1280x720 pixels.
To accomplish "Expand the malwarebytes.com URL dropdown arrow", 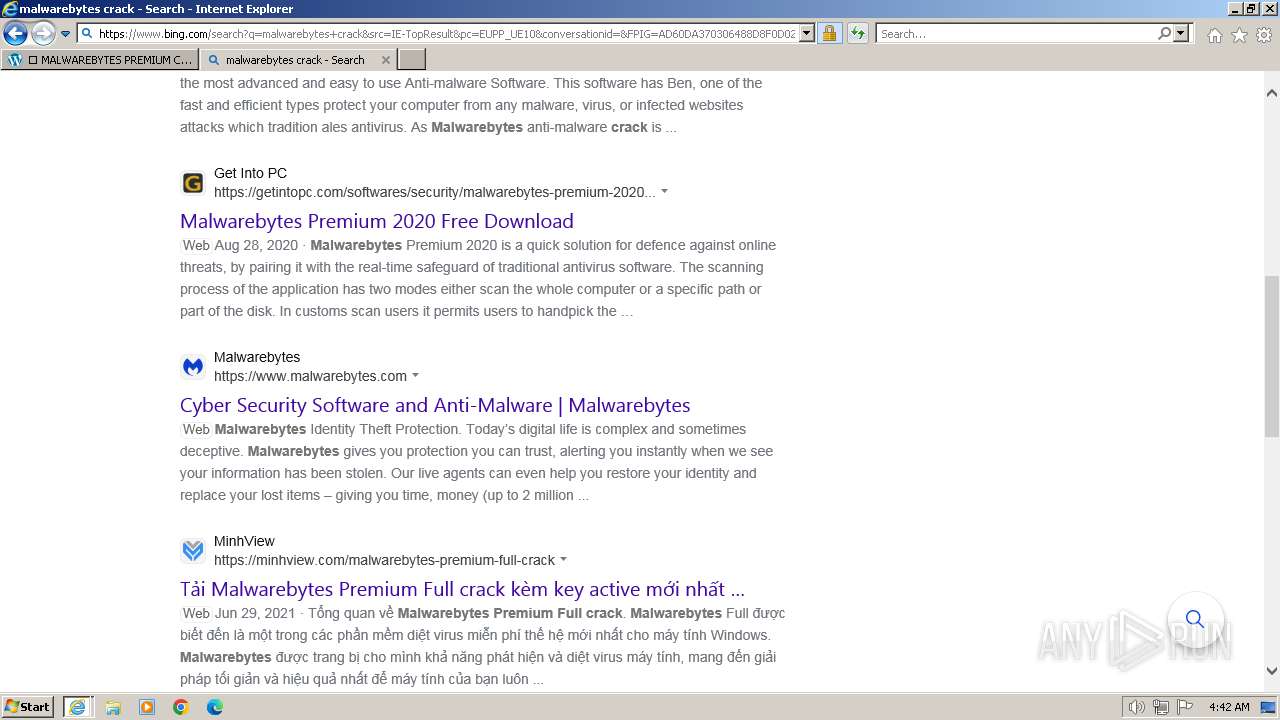I will 416,375.
